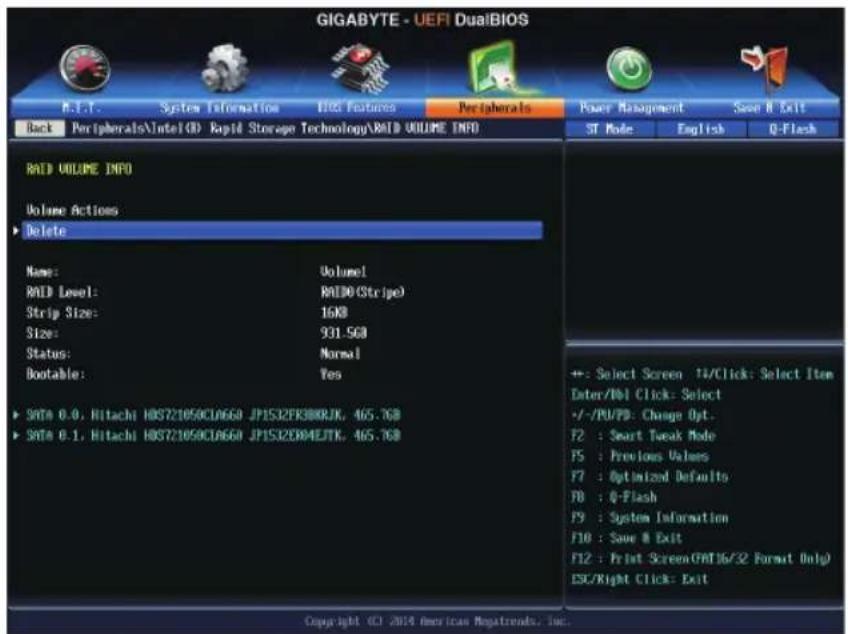The height and width of the screenshot is (634, 848).
Task: Click the RAID Level: label
Action: [x=62, y=292]
